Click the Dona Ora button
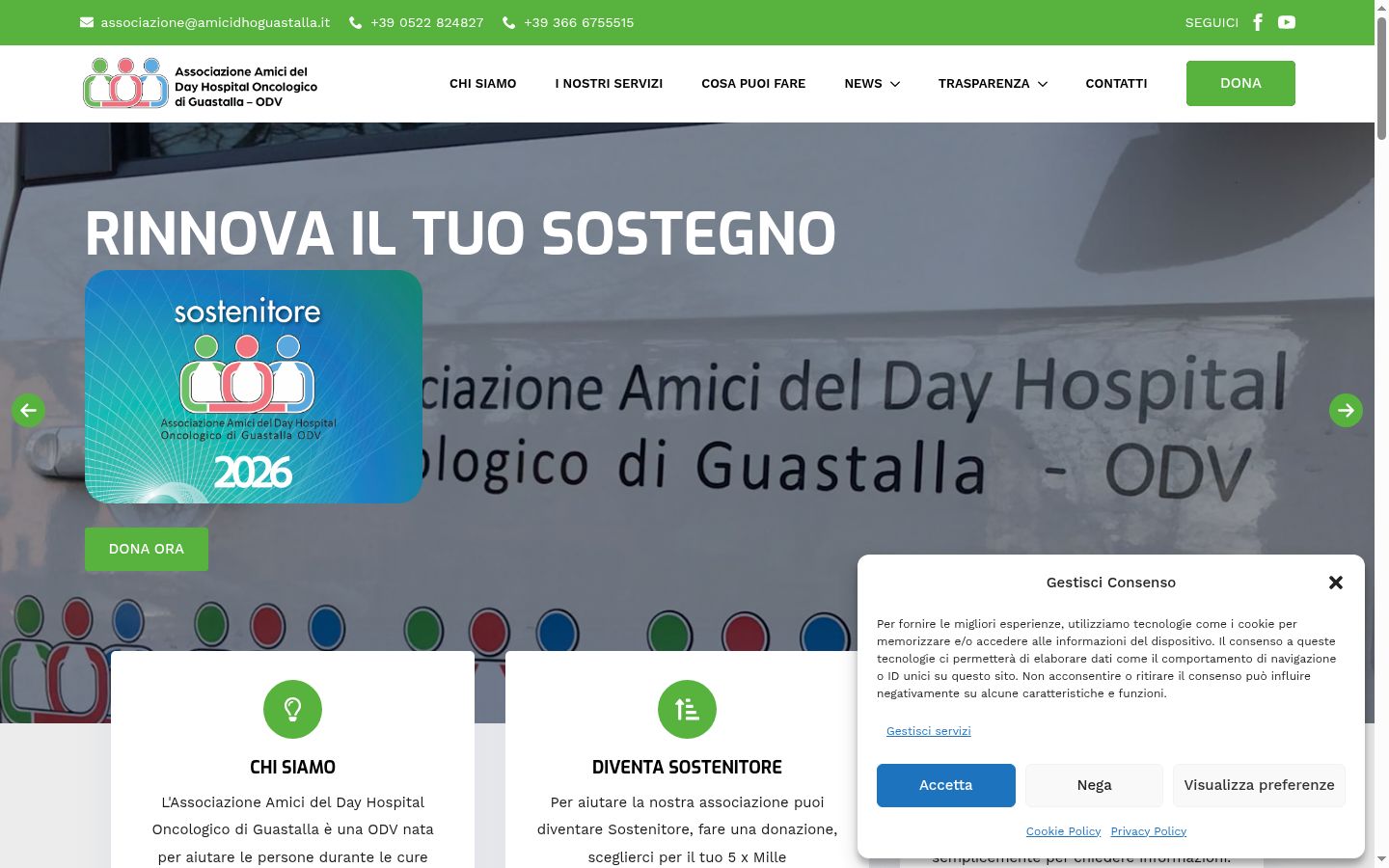 (147, 549)
